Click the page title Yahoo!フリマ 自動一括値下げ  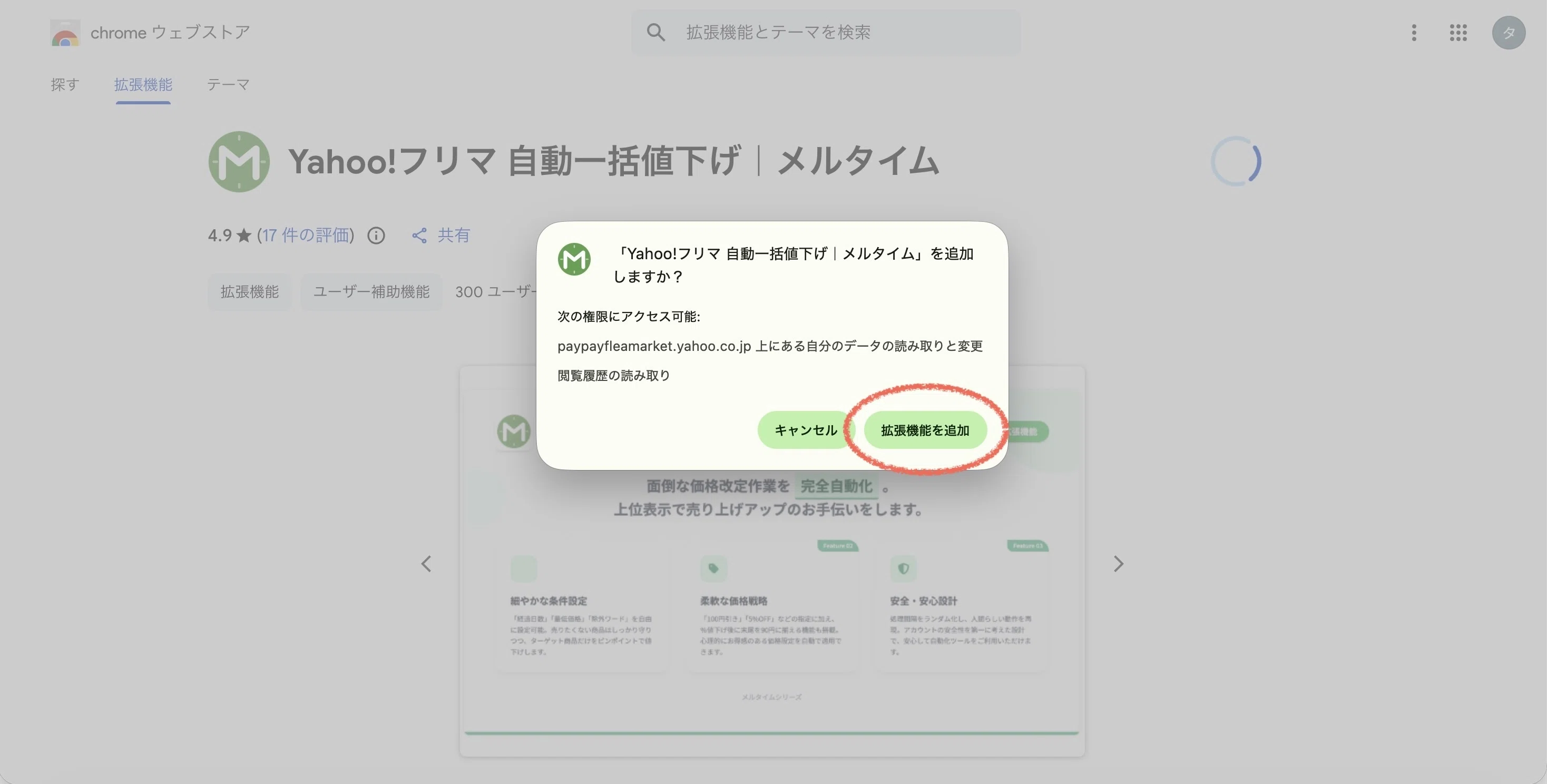[x=613, y=161]
